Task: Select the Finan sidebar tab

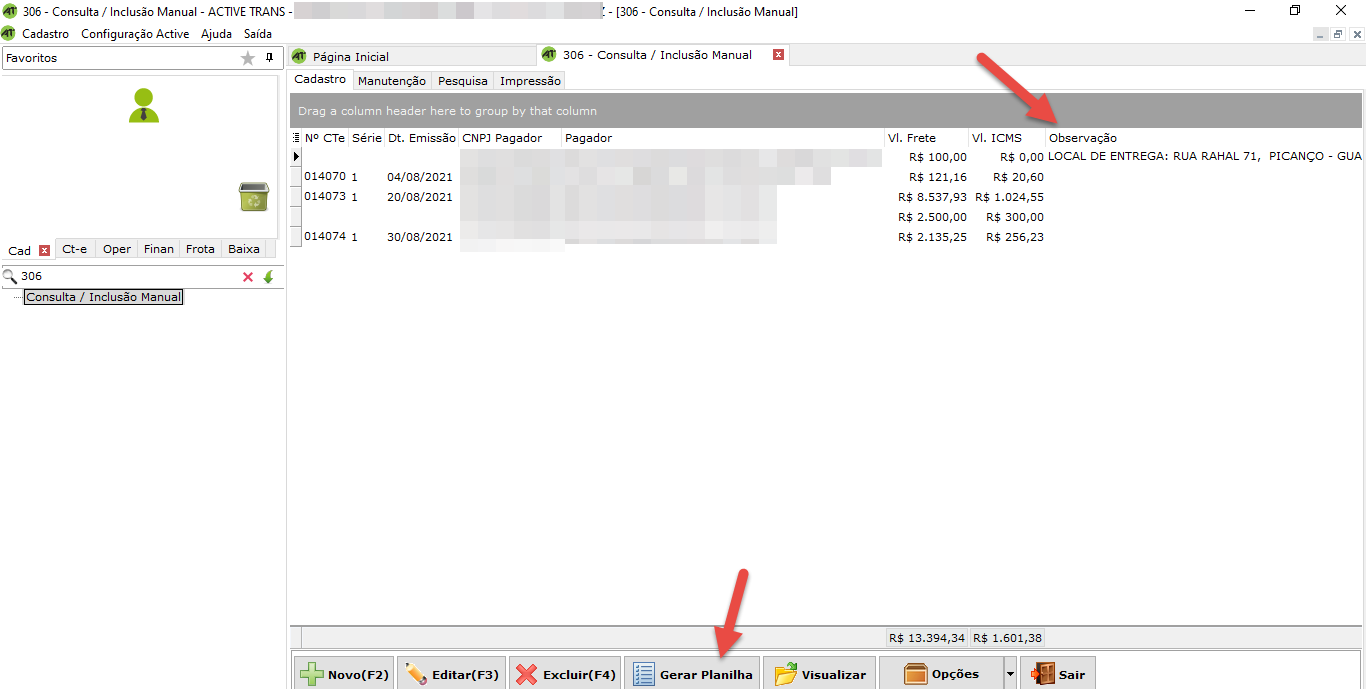Action: click(x=158, y=249)
